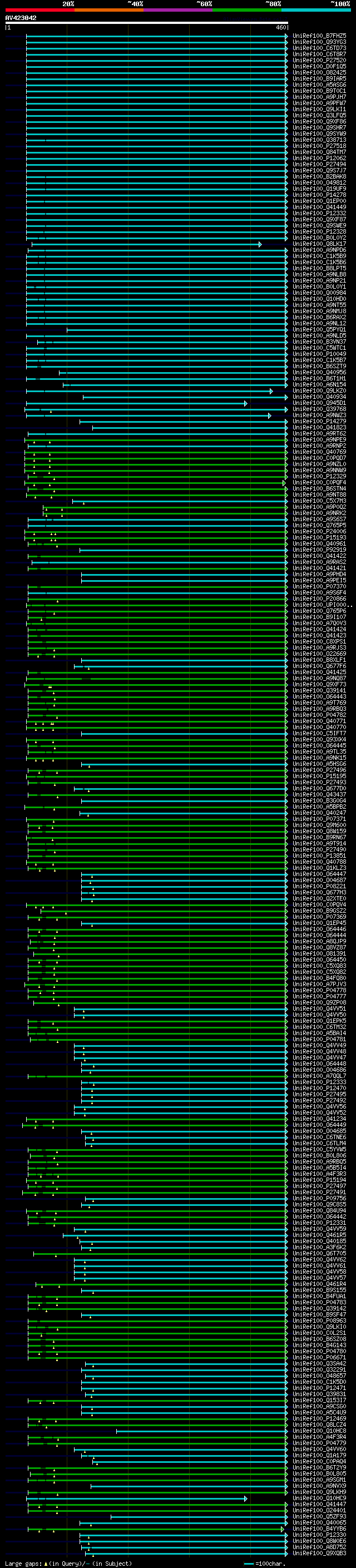Image resolution: width=356 pixels, height=1568 pixels.
Task: Select the UniRef100_A5BPB2 label
Action: click(319, 807)
